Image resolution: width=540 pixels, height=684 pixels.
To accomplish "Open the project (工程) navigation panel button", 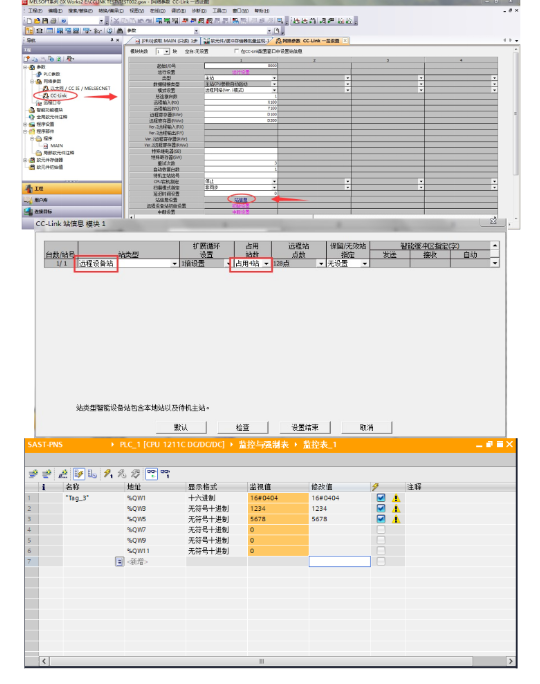I will 72,188.
